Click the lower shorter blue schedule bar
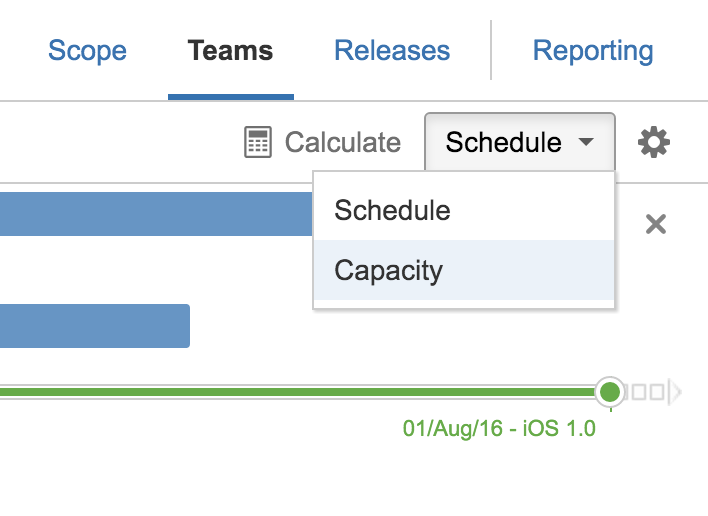This screenshot has height=516, width=708. [95, 326]
